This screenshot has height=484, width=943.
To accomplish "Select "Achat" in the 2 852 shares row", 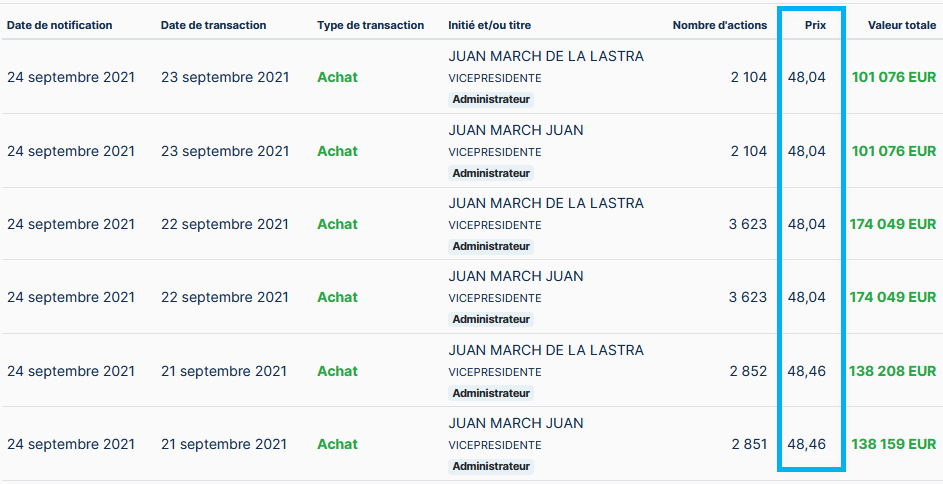I will 337,371.
